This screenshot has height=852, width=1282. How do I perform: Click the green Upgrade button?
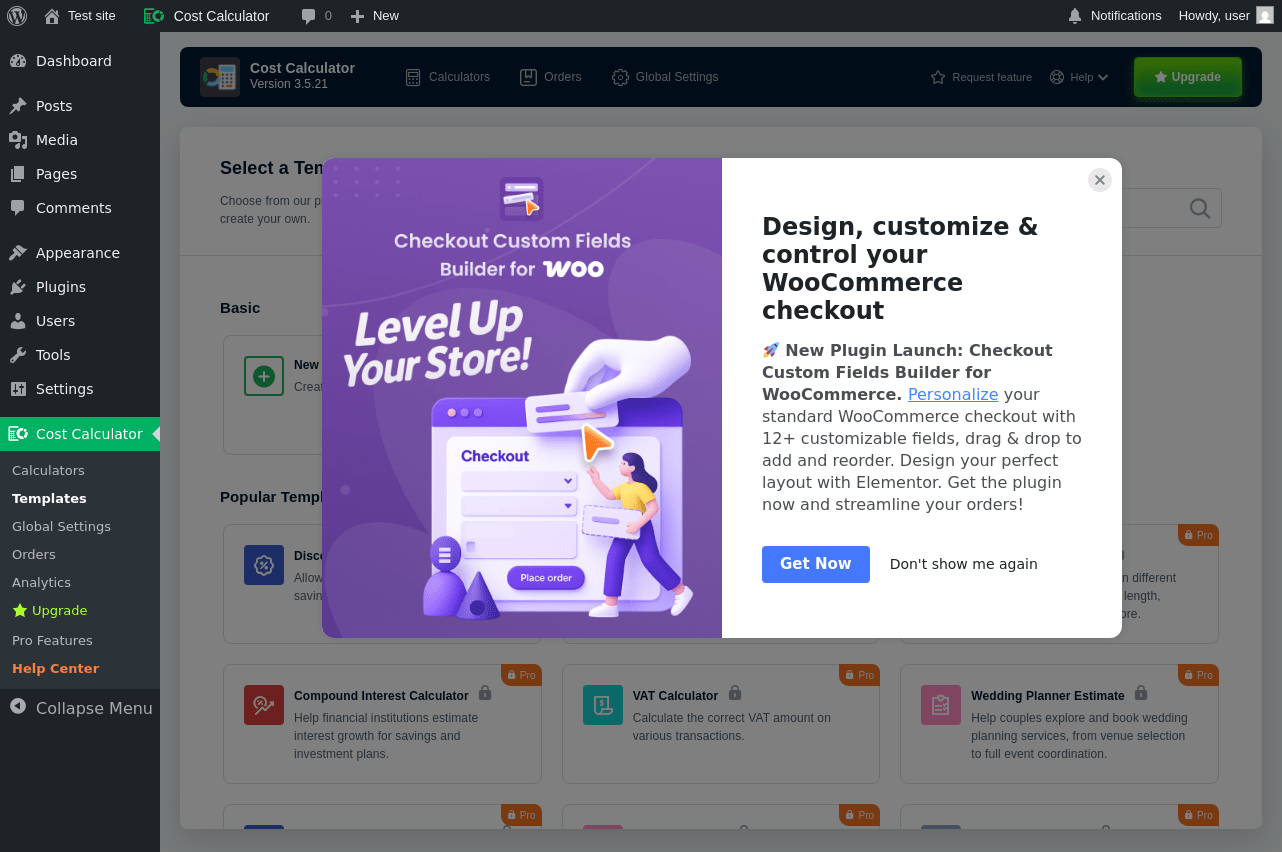[1188, 77]
